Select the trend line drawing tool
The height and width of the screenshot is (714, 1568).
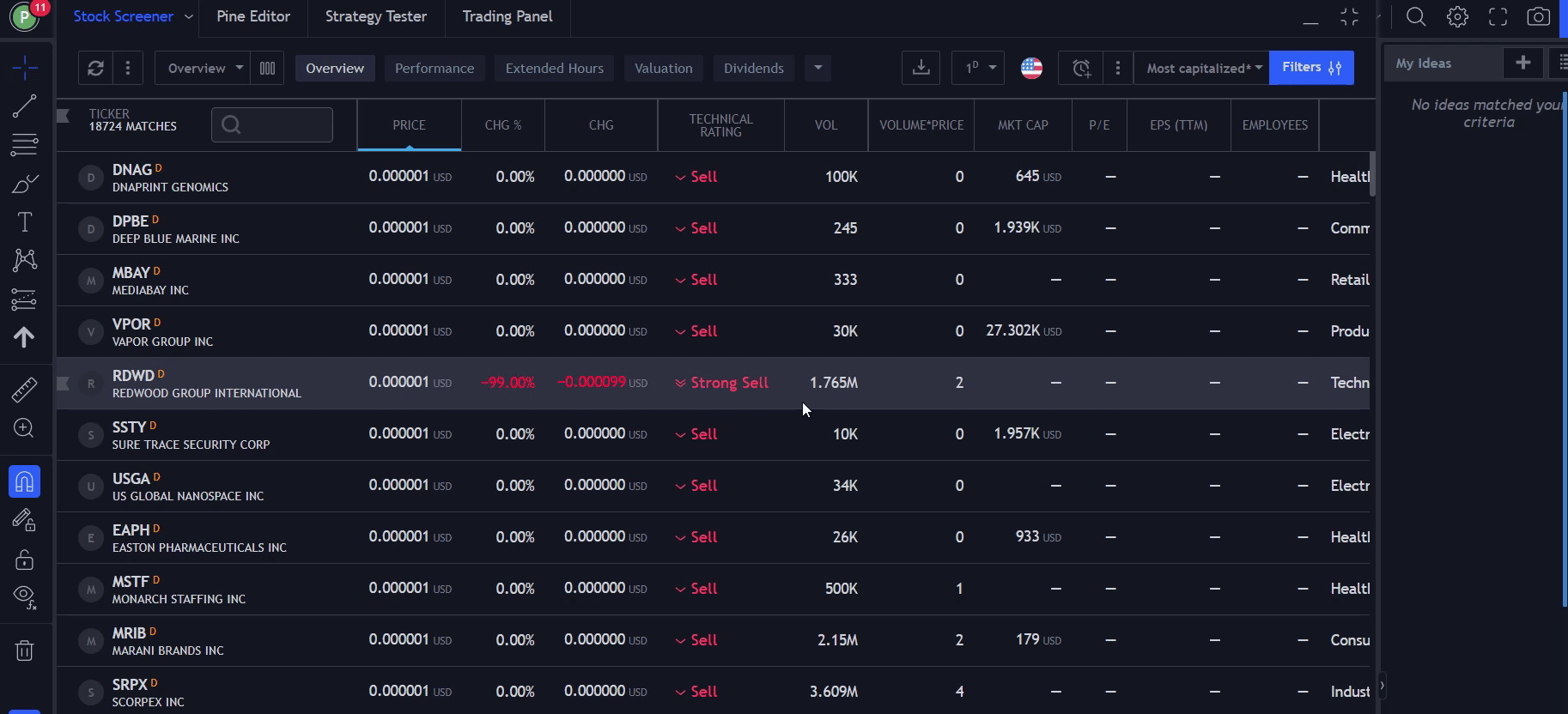(x=24, y=106)
